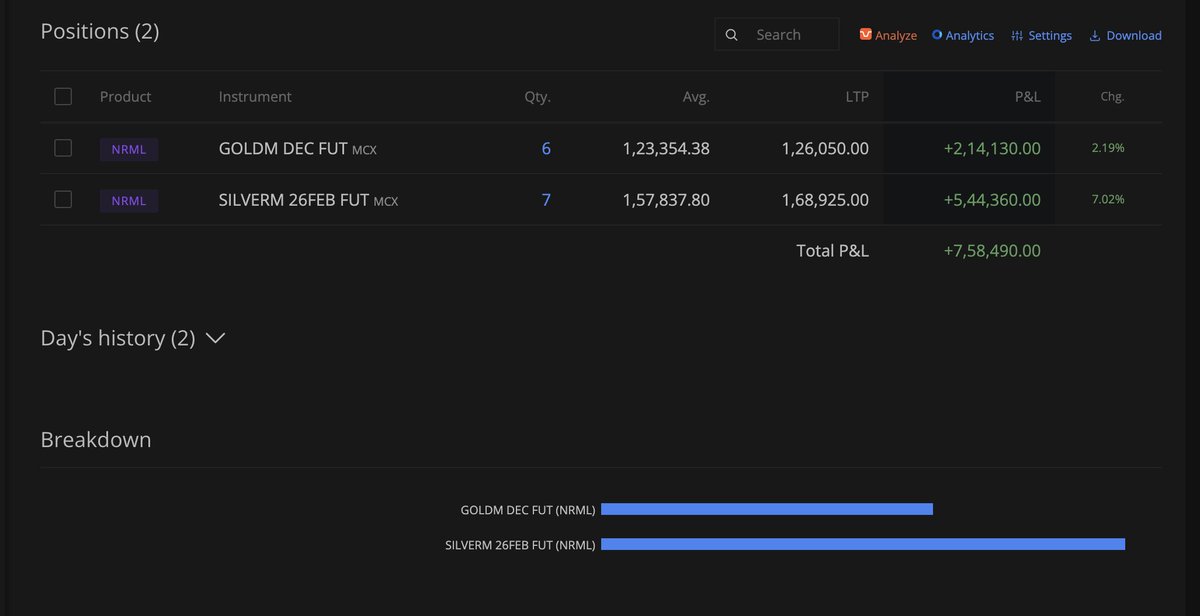Image resolution: width=1200 pixels, height=616 pixels.
Task: Open positions Settings
Action: tap(1041, 35)
